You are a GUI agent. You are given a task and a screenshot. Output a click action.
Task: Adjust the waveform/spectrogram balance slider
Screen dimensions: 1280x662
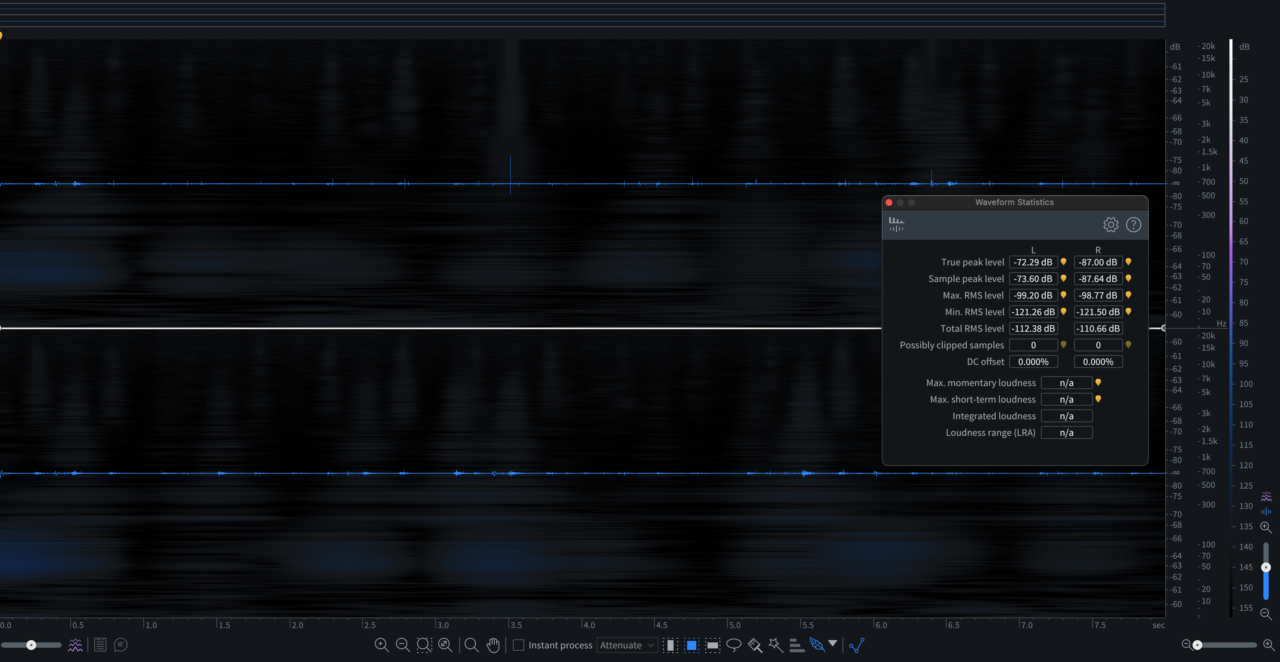pos(31,645)
